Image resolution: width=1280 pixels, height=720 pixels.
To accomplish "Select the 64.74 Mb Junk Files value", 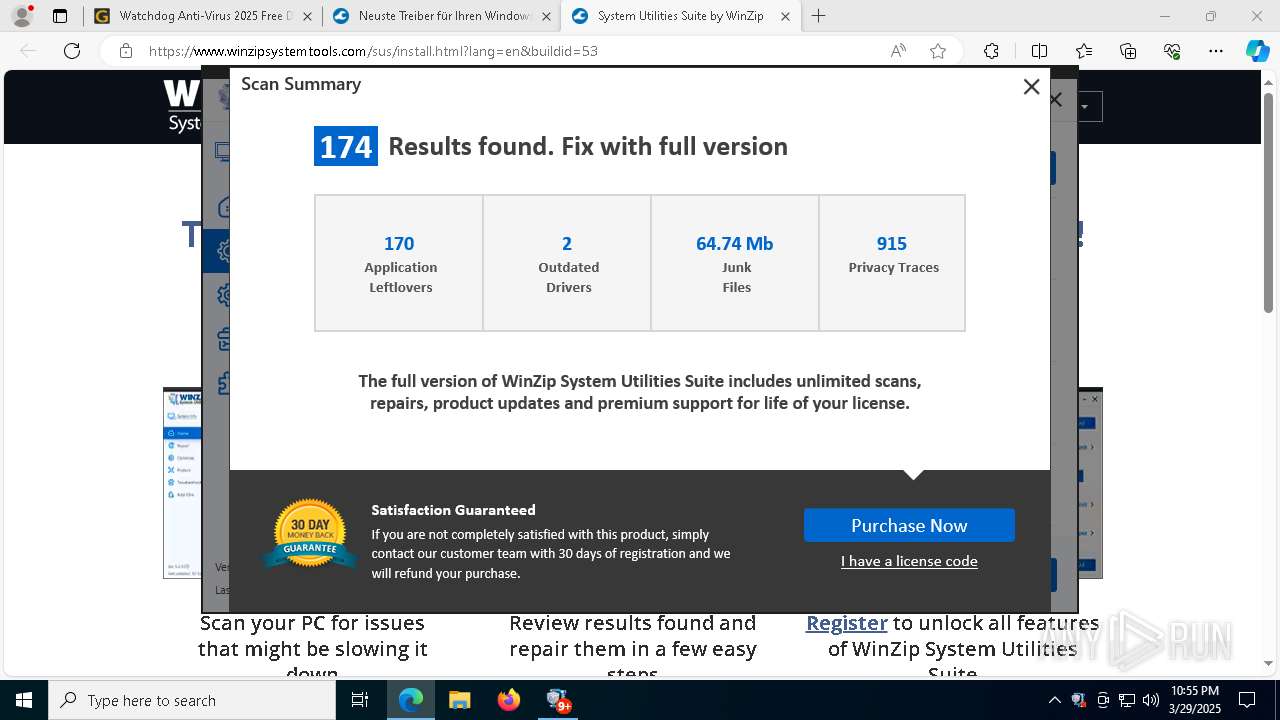I will (x=735, y=243).
